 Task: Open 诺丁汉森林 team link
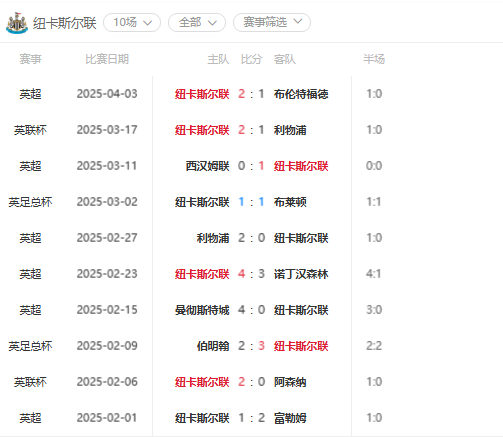point(301,274)
